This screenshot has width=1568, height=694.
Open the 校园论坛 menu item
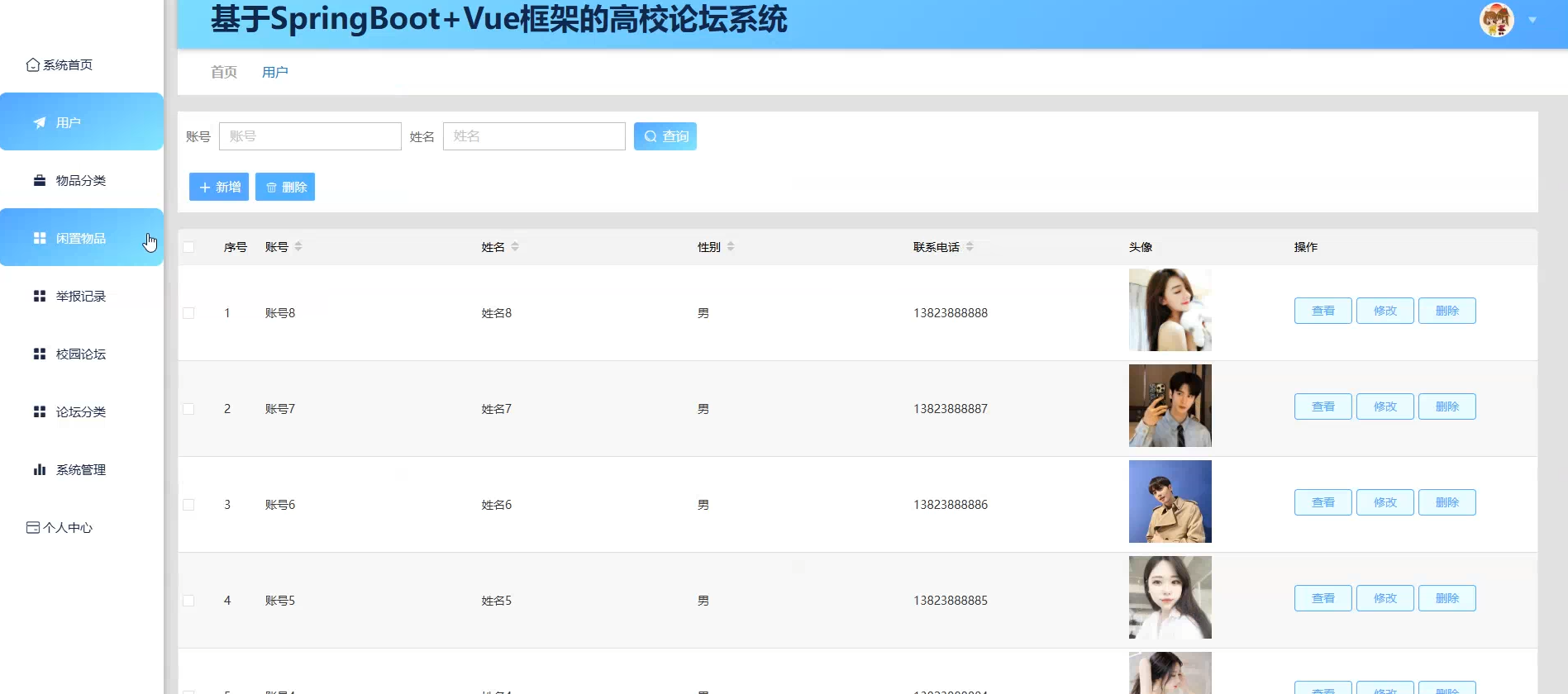[x=82, y=354]
